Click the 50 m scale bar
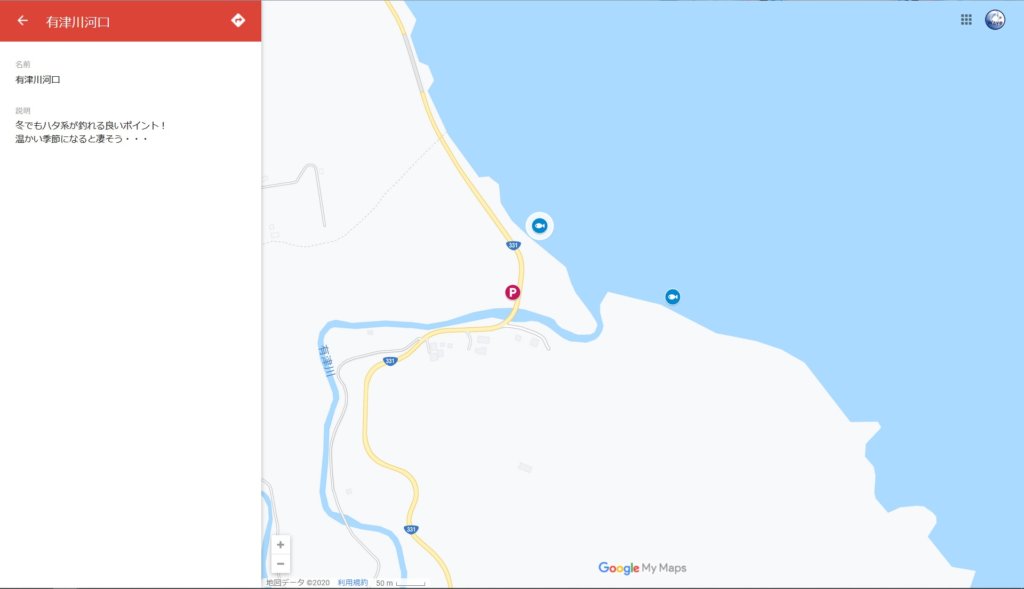1024x589 pixels. point(400,582)
